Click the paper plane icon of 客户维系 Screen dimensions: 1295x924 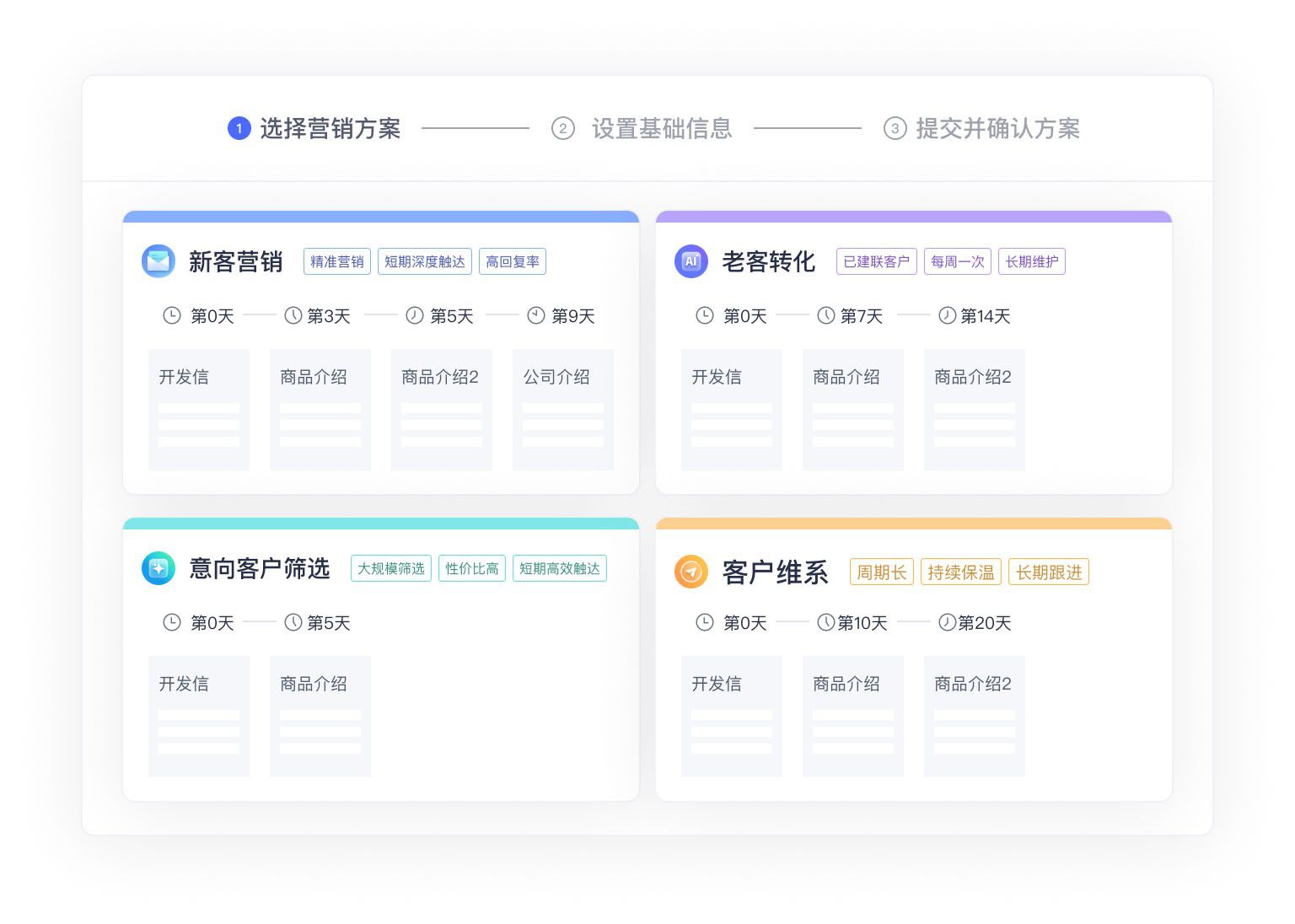click(x=691, y=572)
